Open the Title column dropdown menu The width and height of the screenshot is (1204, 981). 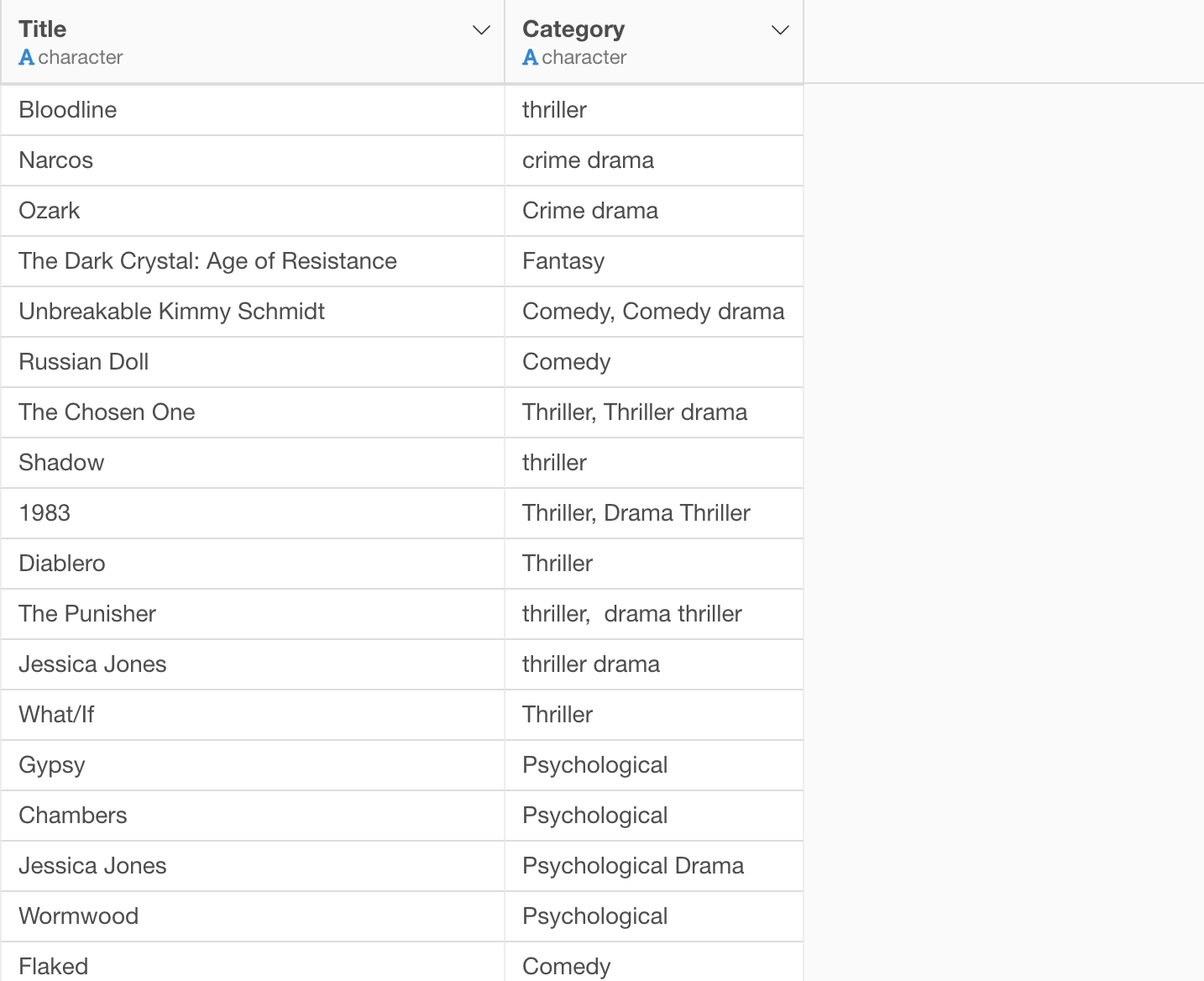[x=481, y=30]
